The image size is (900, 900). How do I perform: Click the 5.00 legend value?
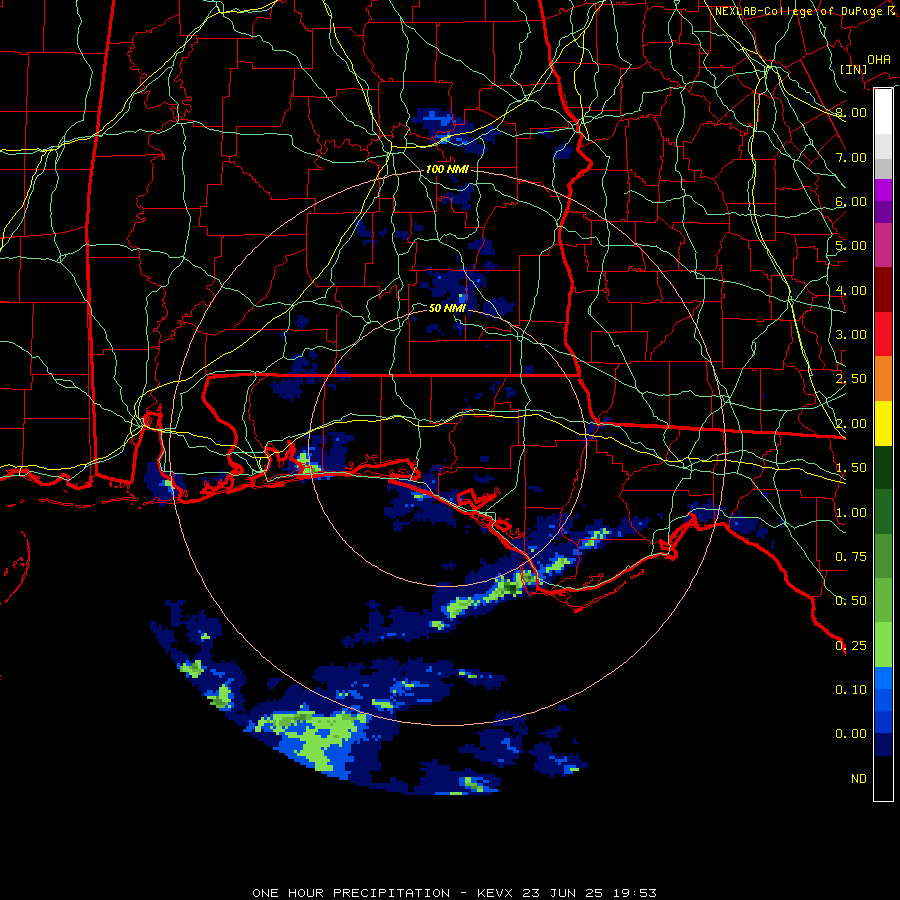coord(851,246)
